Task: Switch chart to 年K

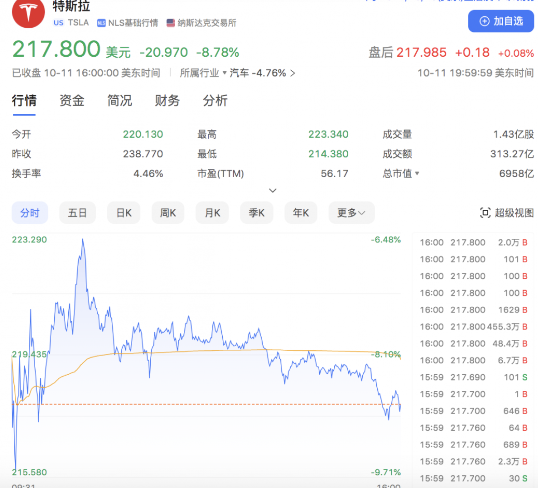Action: 301,213
